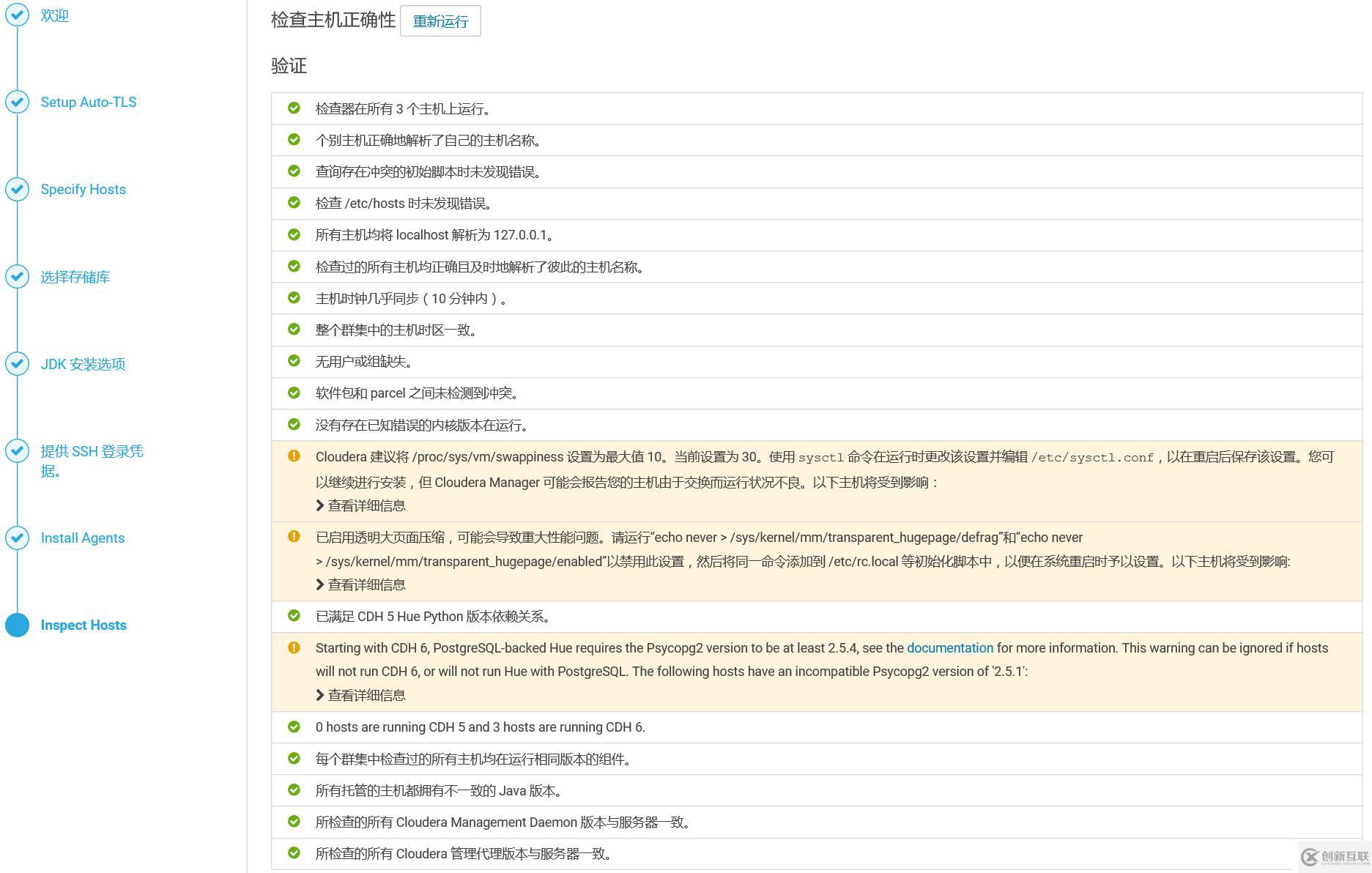Click text 0 hosts are running CDH 5

point(481,727)
